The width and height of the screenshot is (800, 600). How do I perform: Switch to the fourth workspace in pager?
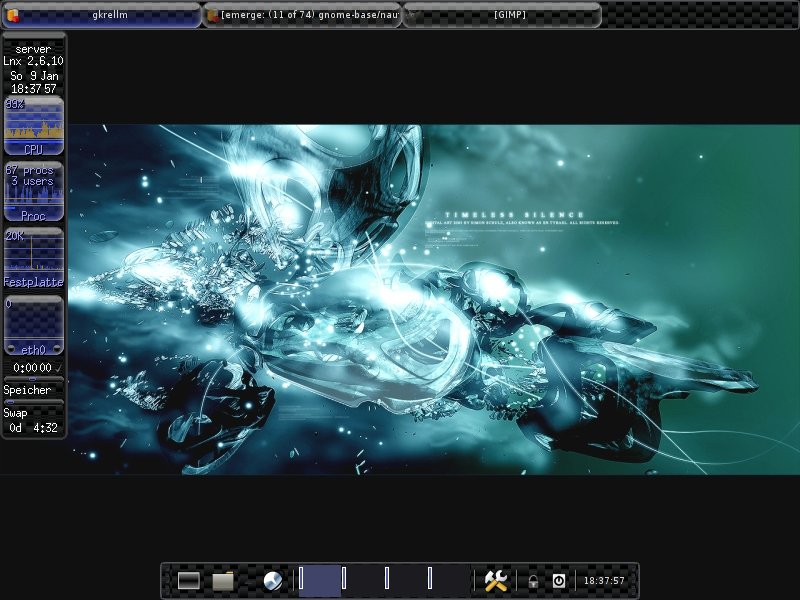coord(449,580)
